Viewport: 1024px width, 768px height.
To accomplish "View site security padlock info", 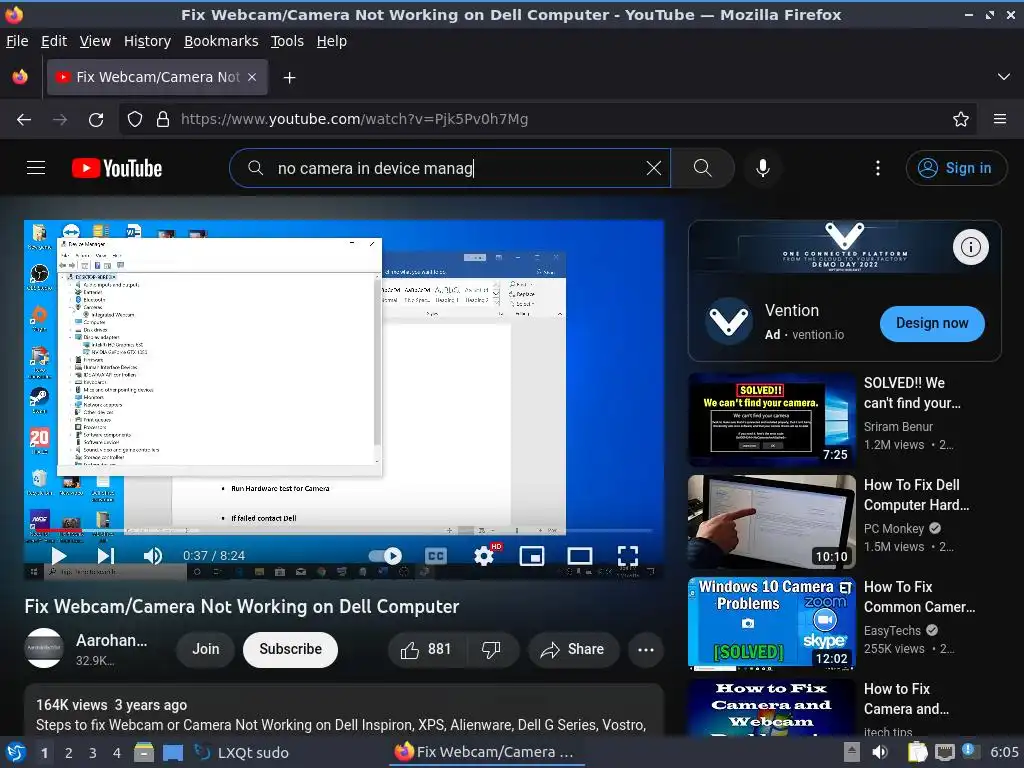I will click(163, 119).
